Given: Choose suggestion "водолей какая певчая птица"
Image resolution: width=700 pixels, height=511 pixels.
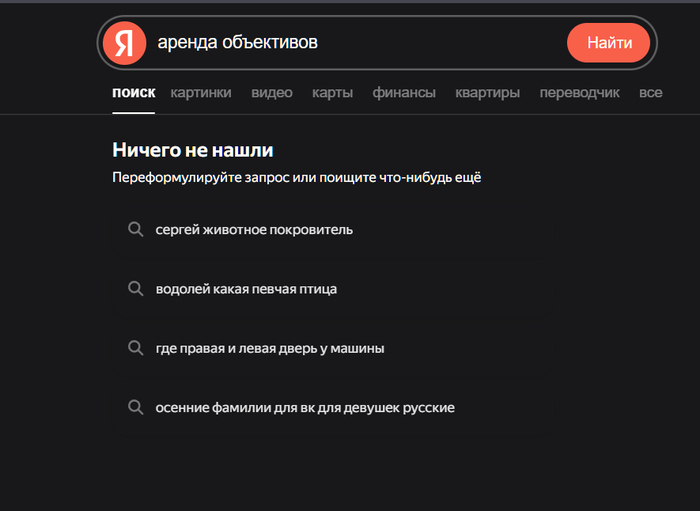Looking at the screenshot, I should click(x=246, y=289).
